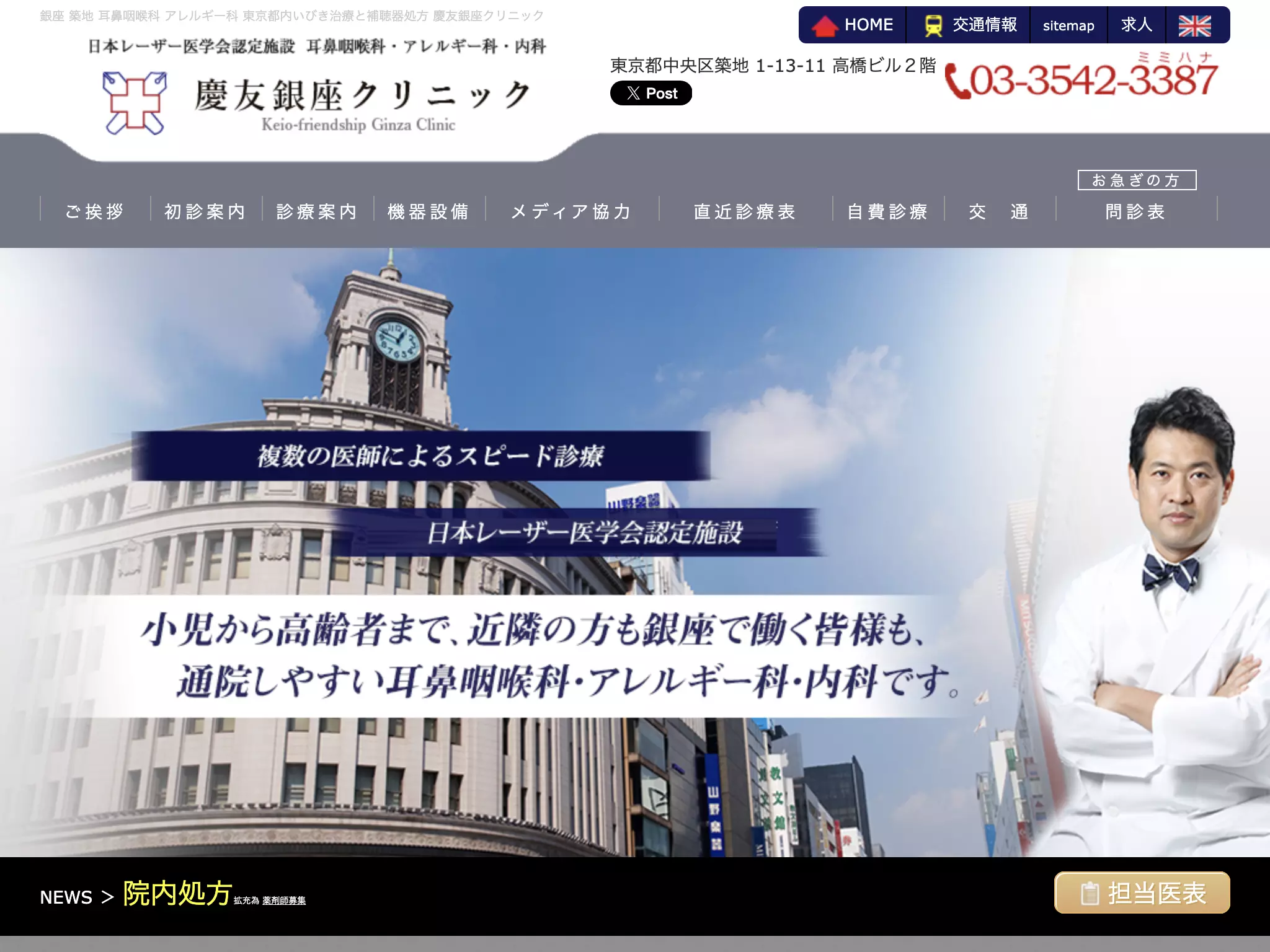This screenshot has height=952, width=1270.
Task: Open the メディア協力 menu item
Action: pyautogui.click(x=571, y=211)
